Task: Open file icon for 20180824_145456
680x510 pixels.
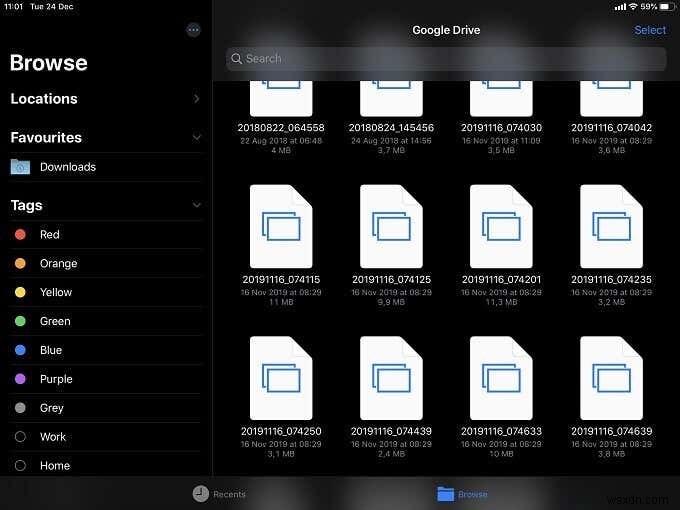Action: (x=391, y=98)
